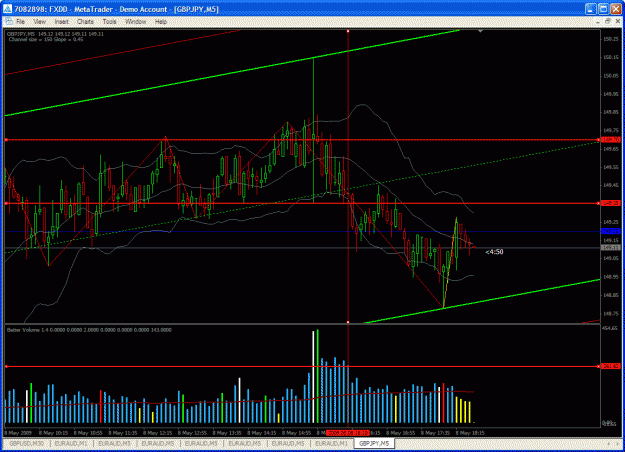Click the '<4:50' candle timer text

(x=494, y=252)
